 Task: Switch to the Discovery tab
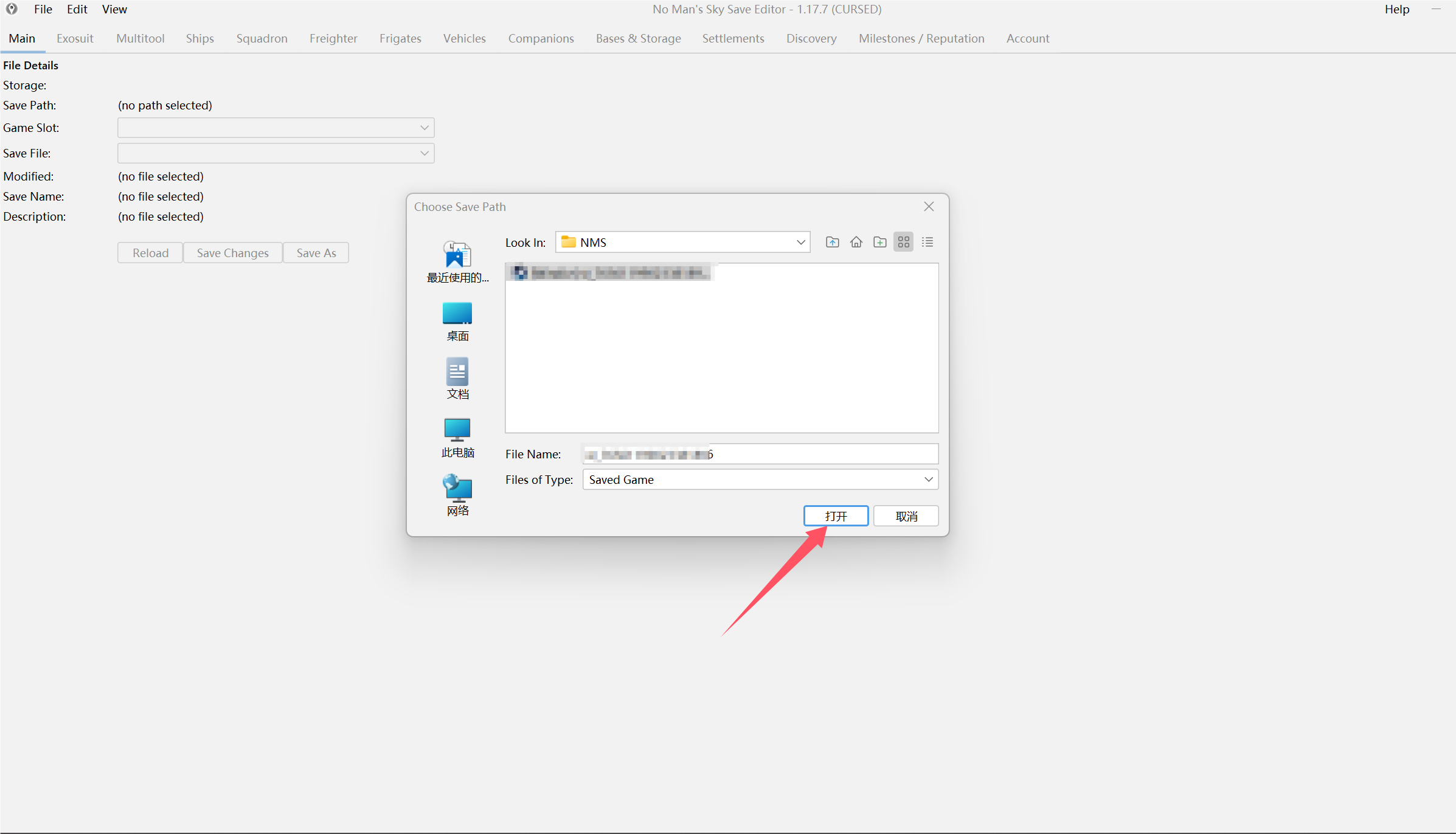[811, 38]
